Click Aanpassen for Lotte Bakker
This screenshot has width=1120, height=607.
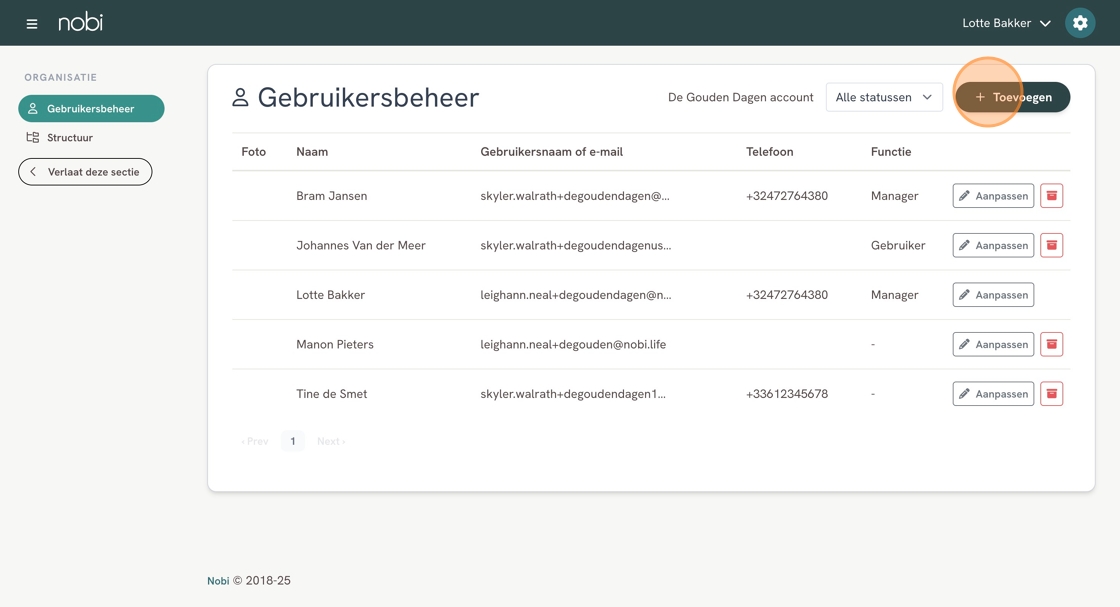pyautogui.click(x=993, y=295)
